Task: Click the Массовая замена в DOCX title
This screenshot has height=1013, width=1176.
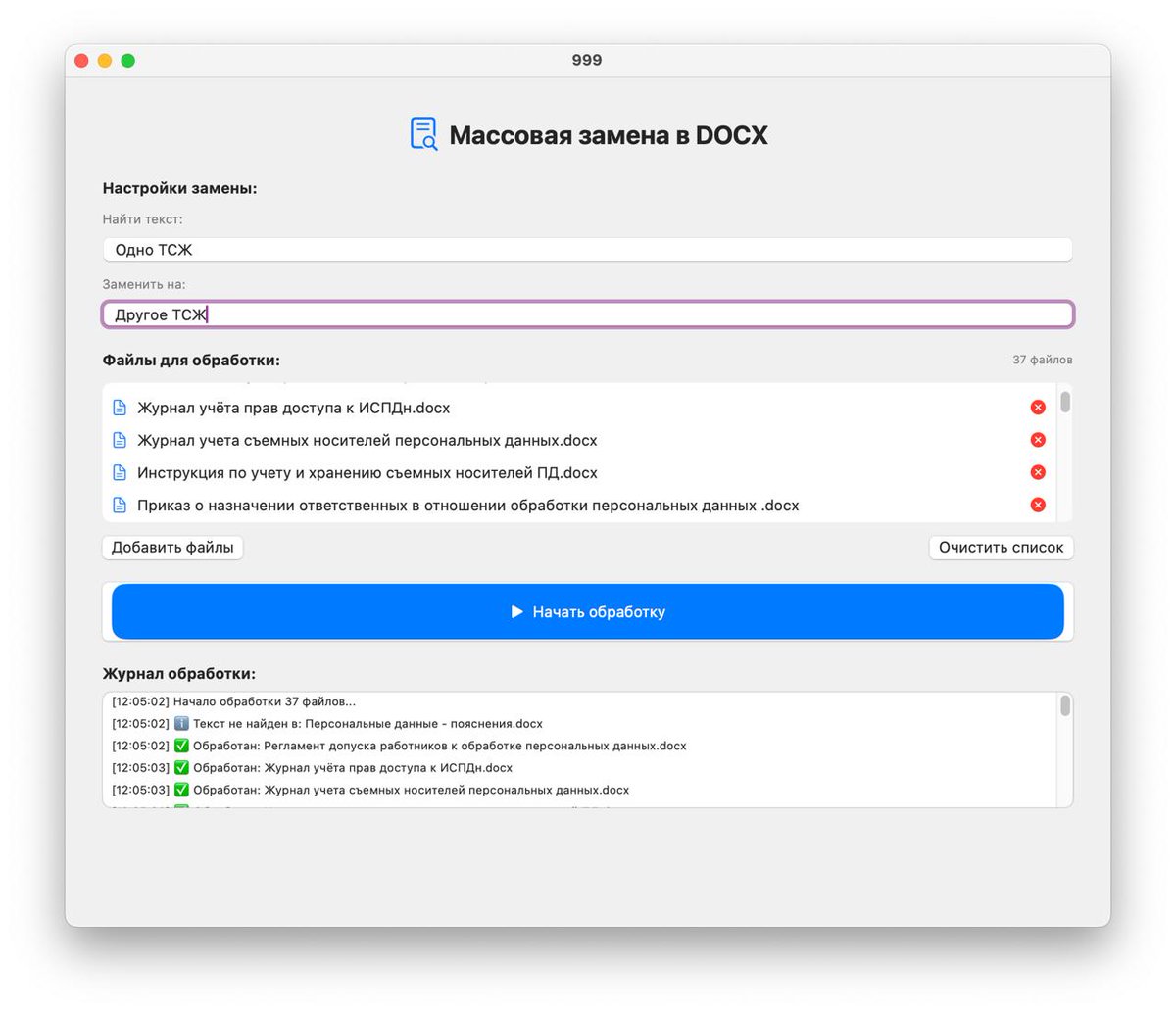Action: point(609,135)
